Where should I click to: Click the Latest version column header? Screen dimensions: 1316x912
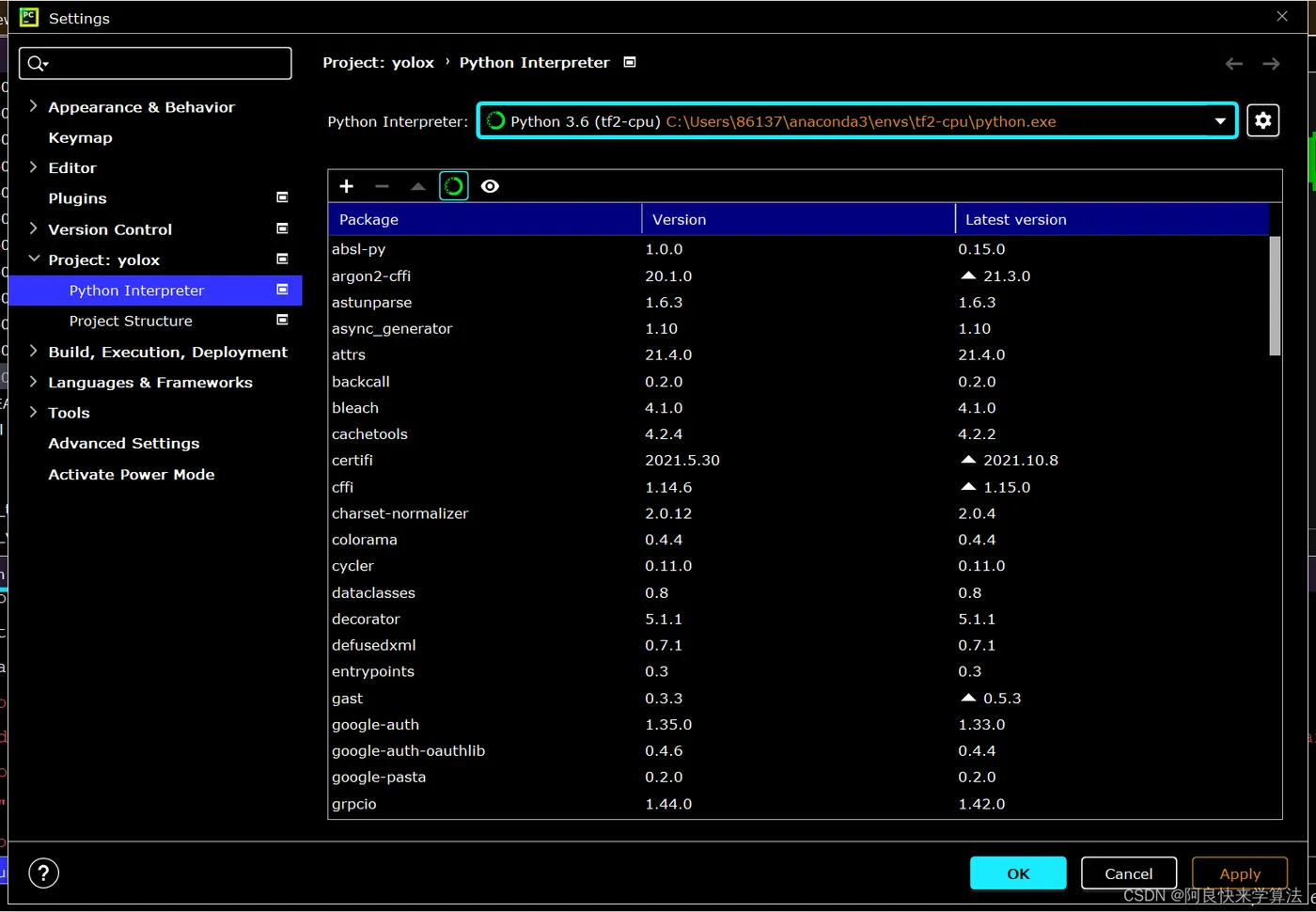pyautogui.click(x=1112, y=219)
